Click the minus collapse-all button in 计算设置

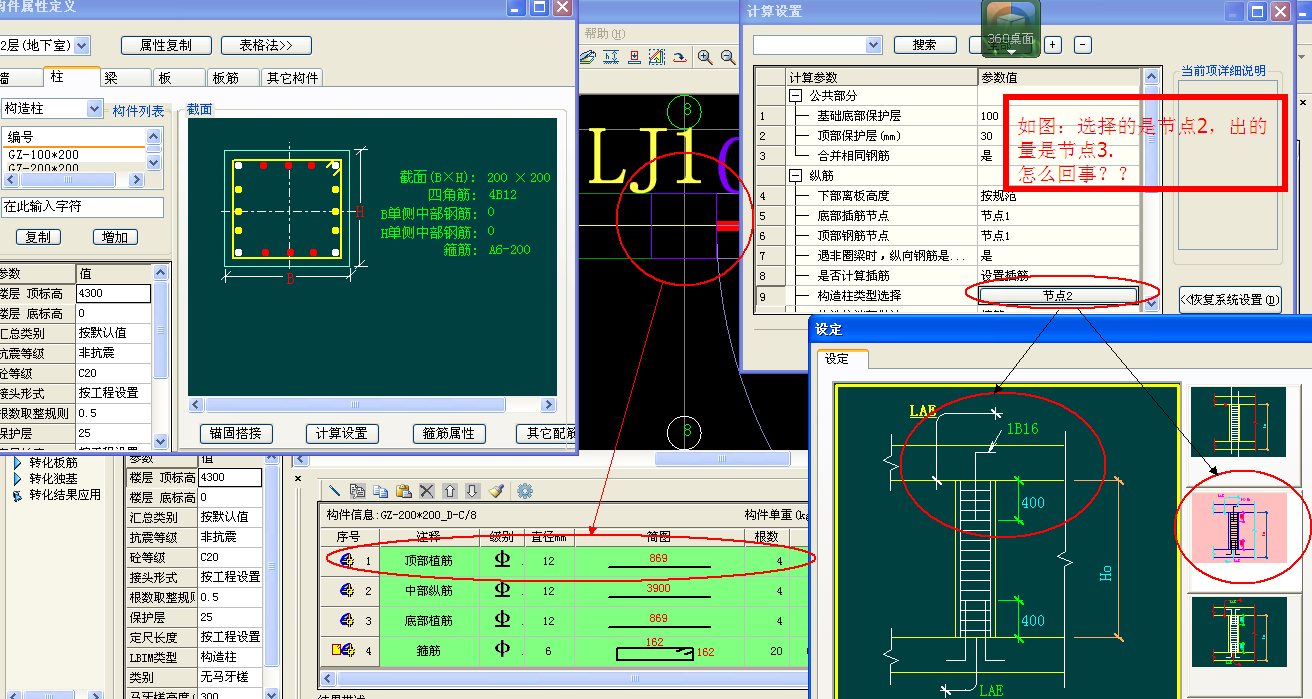coord(1083,45)
